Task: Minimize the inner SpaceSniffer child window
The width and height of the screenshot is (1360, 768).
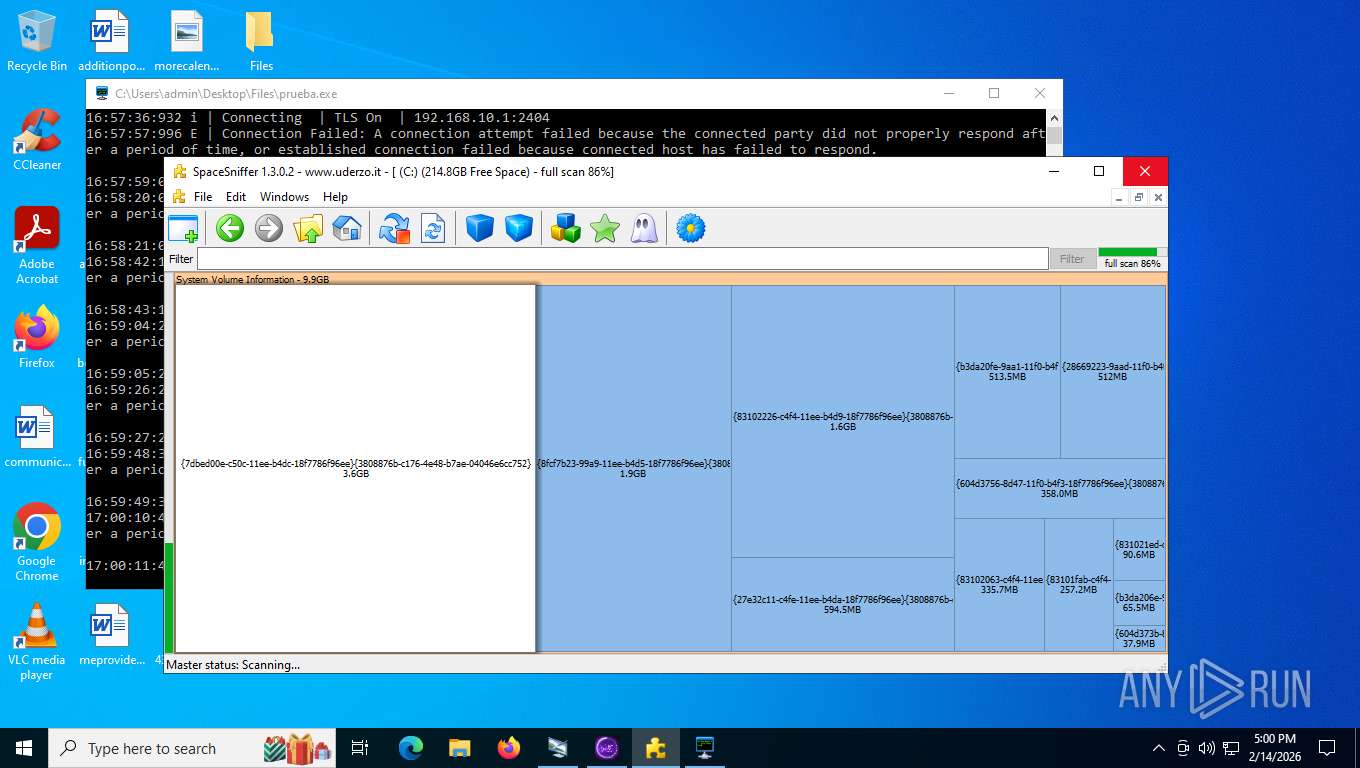Action: pyautogui.click(x=1121, y=198)
